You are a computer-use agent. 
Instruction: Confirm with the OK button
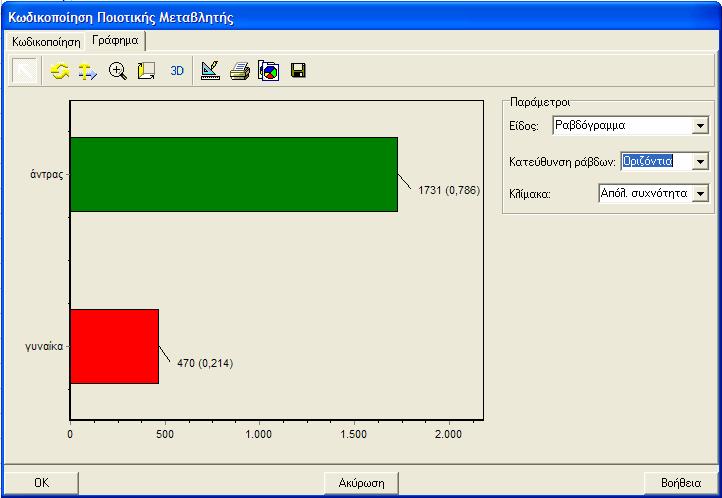(x=41, y=483)
